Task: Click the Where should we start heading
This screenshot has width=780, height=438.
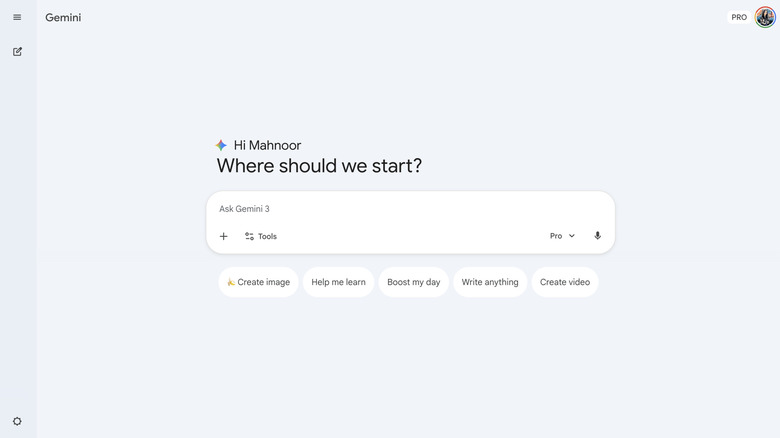Action: (319, 166)
